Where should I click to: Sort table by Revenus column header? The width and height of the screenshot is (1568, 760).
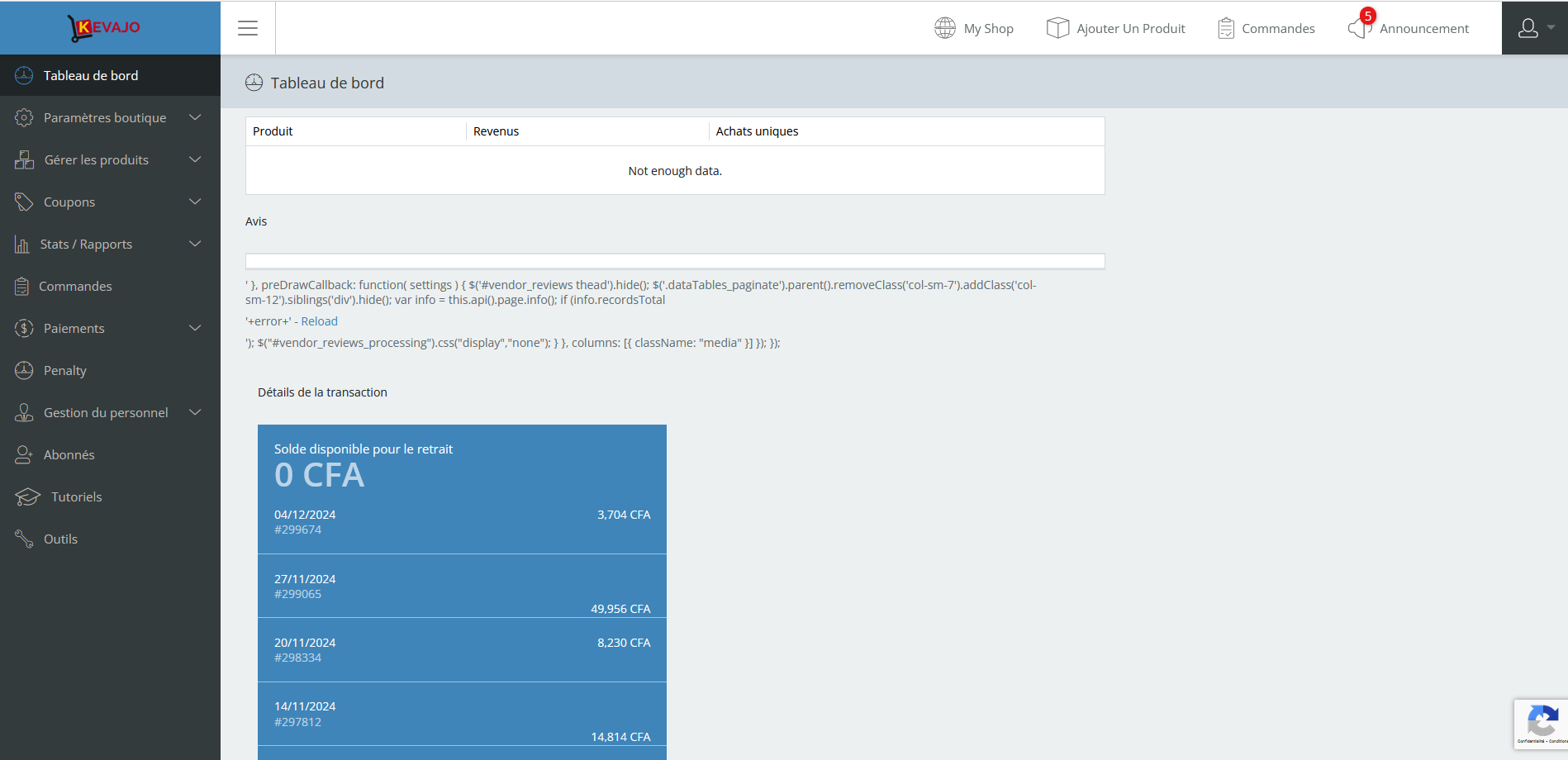click(x=497, y=131)
